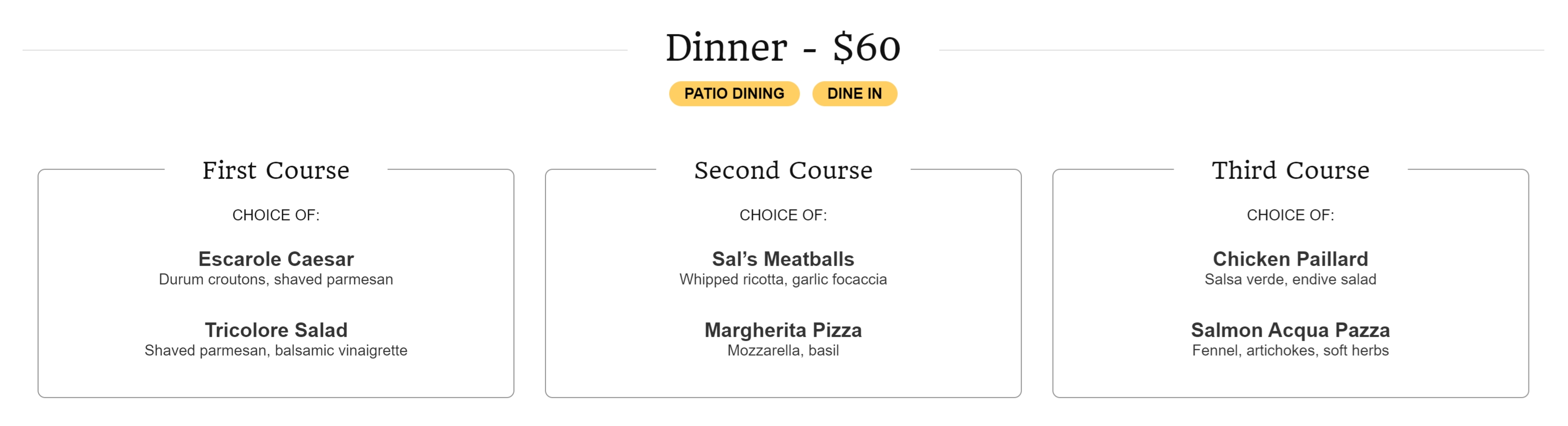This screenshot has height=426, width=1568.
Task: Click the Salsa verde, endive salad description
Action: [x=1290, y=280]
